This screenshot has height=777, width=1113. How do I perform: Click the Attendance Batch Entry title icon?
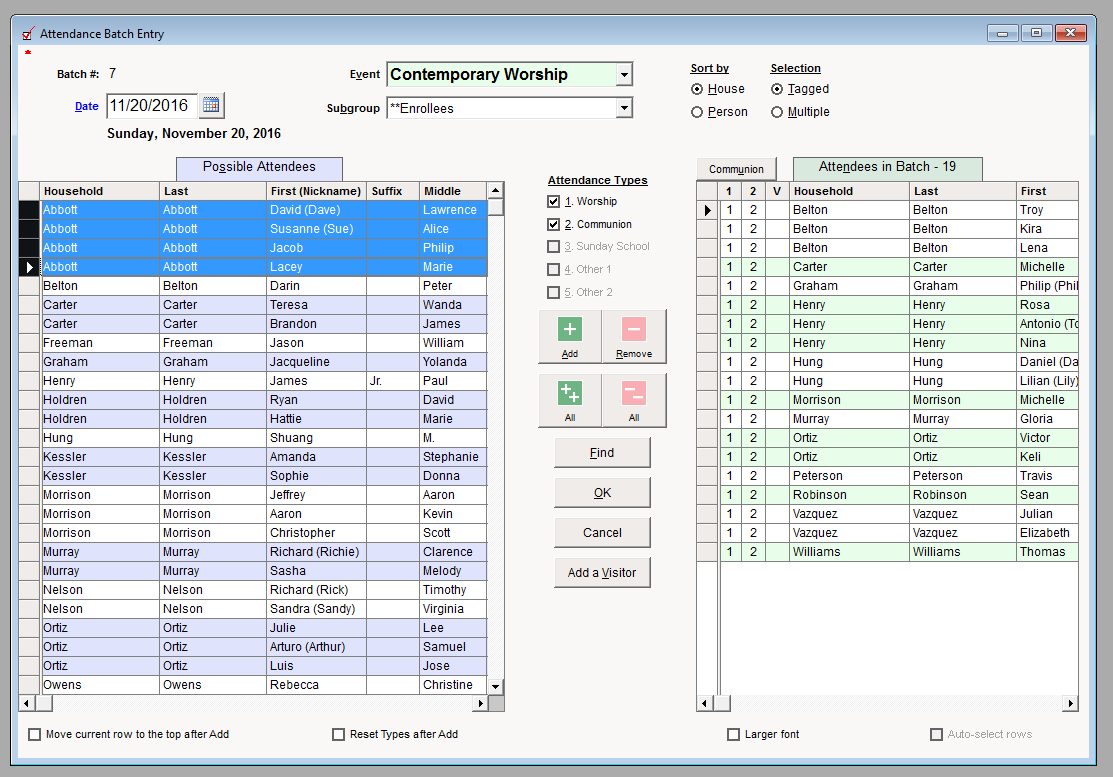(28, 33)
